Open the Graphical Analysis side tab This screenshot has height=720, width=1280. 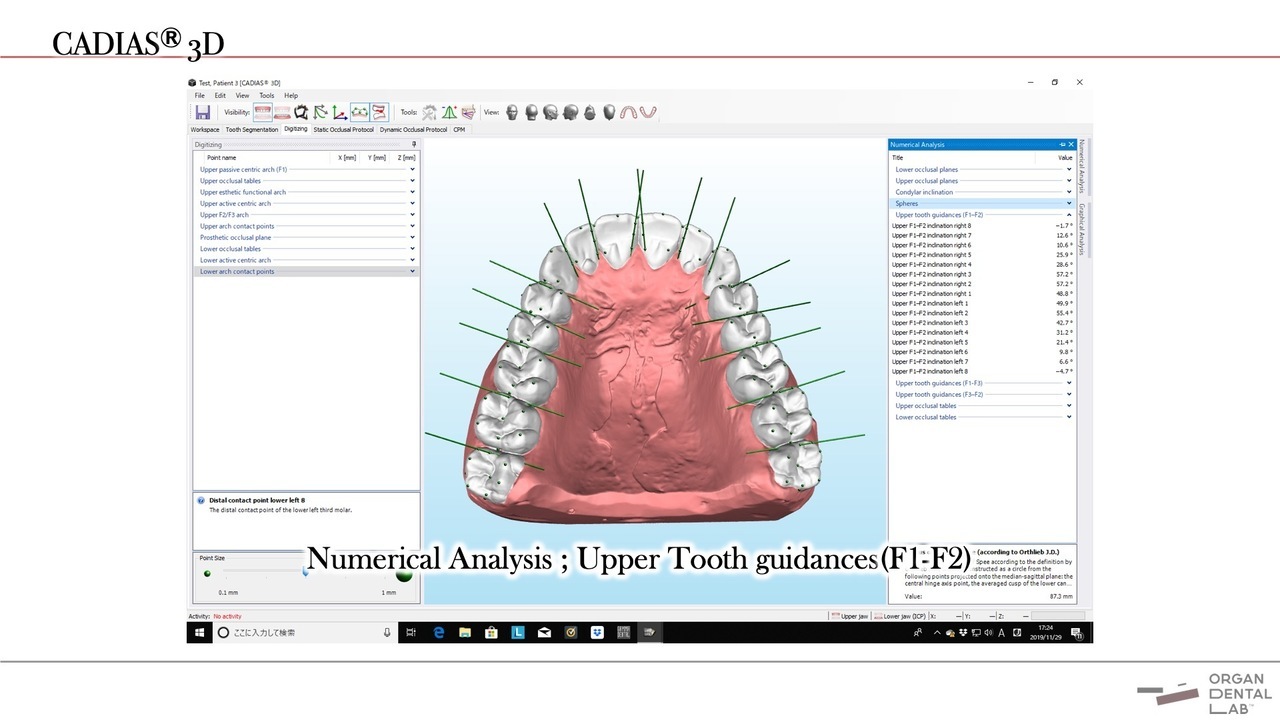(x=1082, y=229)
